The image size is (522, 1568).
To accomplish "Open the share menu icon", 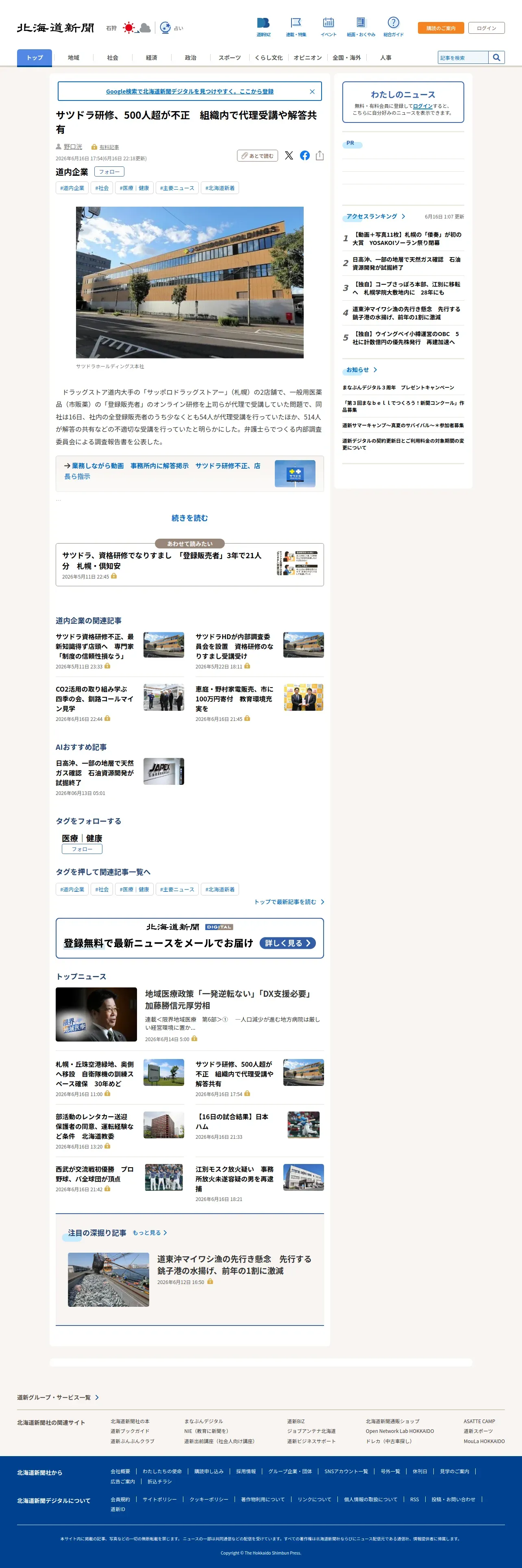I will [320, 156].
